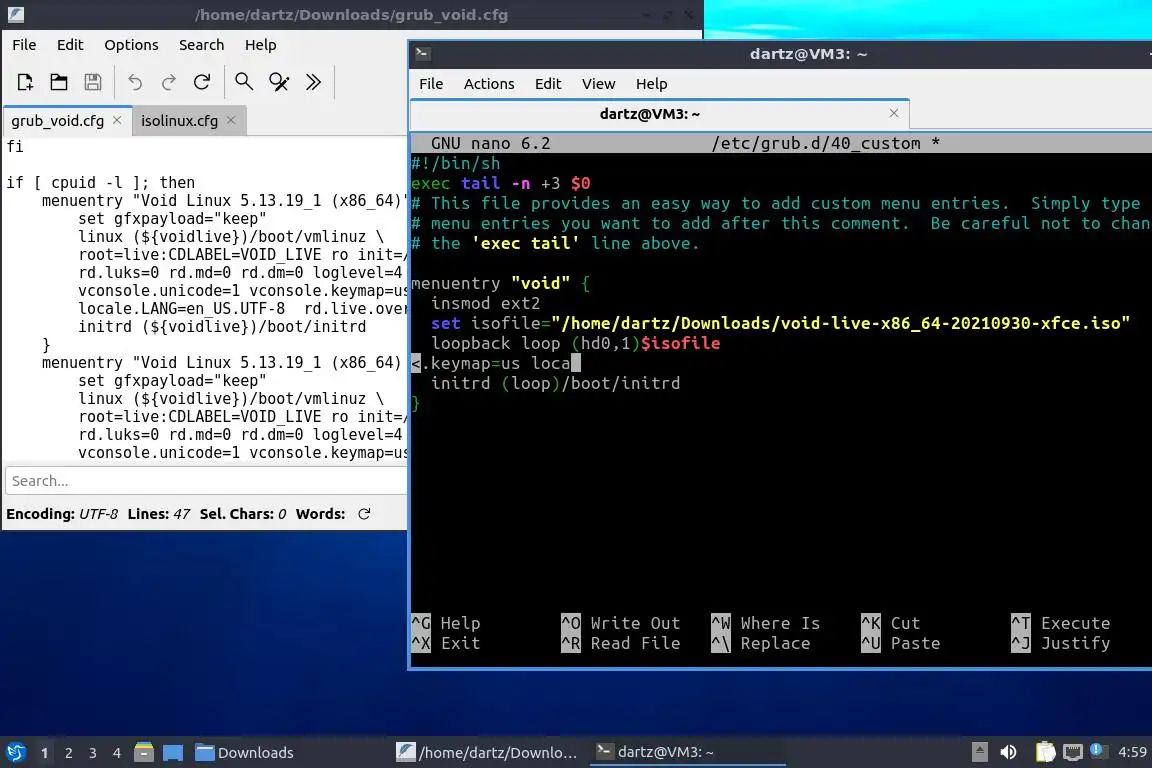
Task: Click the FeatherPad feather icon in title bar
Action: coord(15,14)
